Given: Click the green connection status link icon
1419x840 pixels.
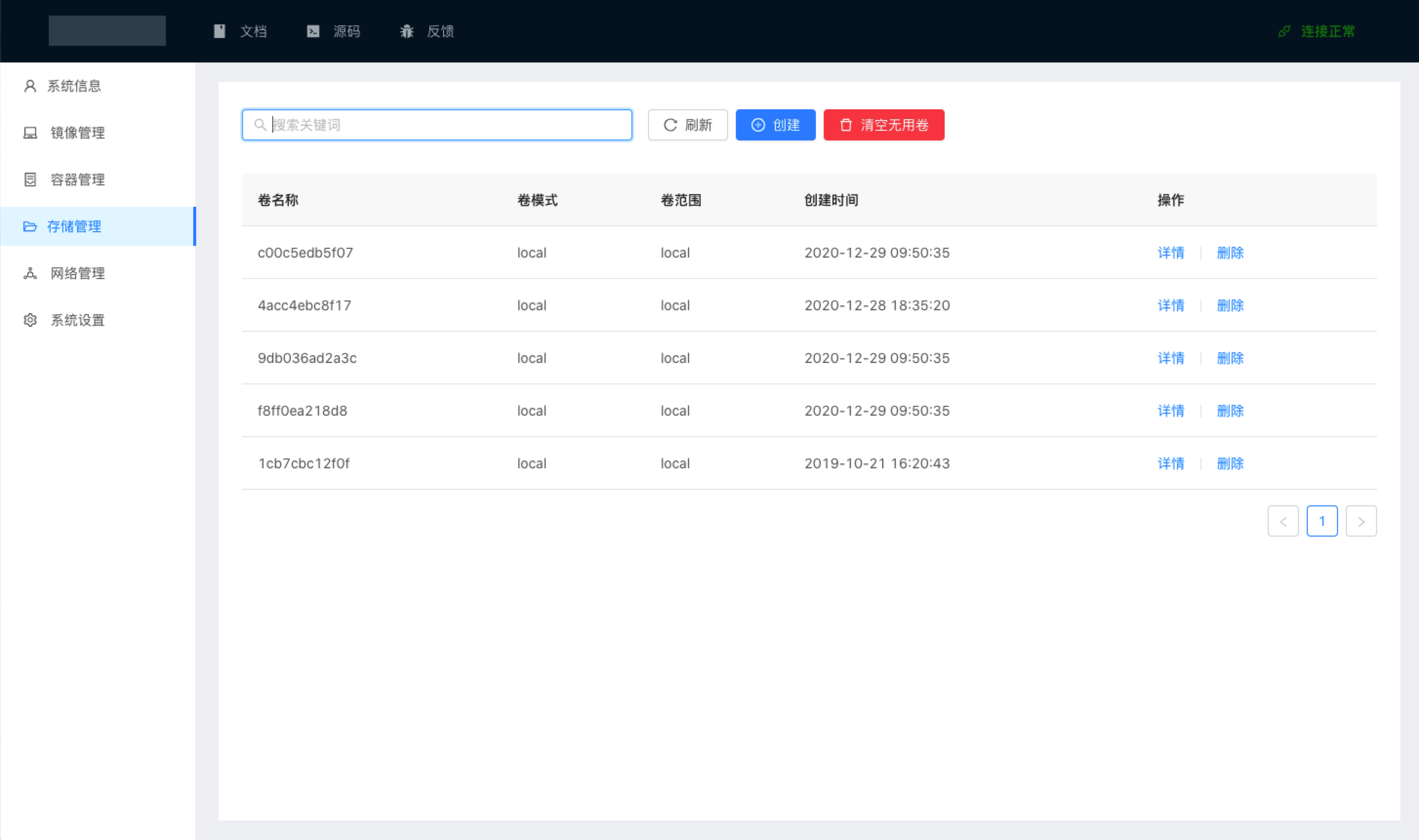Looking at the screenshot, I should click(1284, 31).
